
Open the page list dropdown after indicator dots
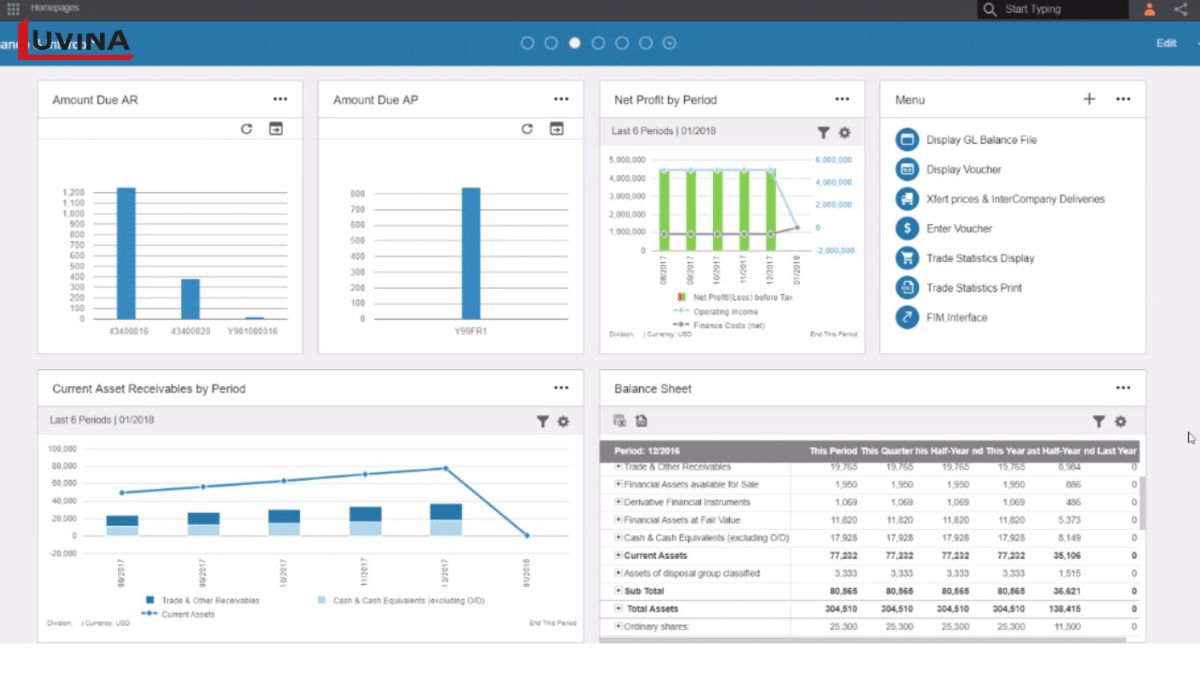pyautogui.click(x=670, y=43)
